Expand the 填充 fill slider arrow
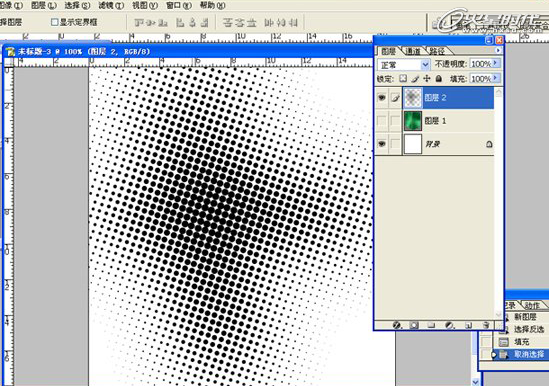 pyautogui.click(x=496, y=78)
